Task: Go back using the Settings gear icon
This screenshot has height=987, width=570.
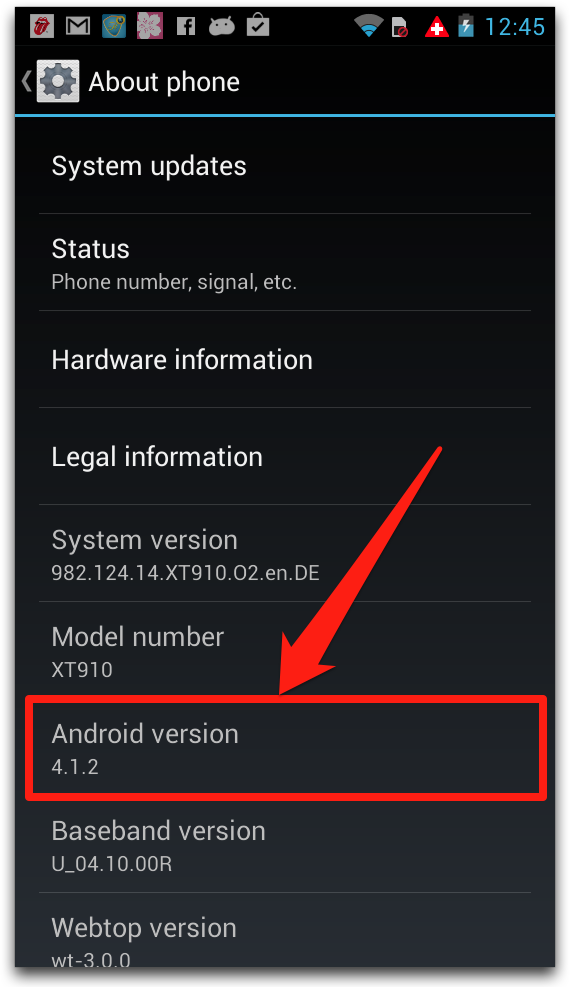Action: tap(59, 81)
